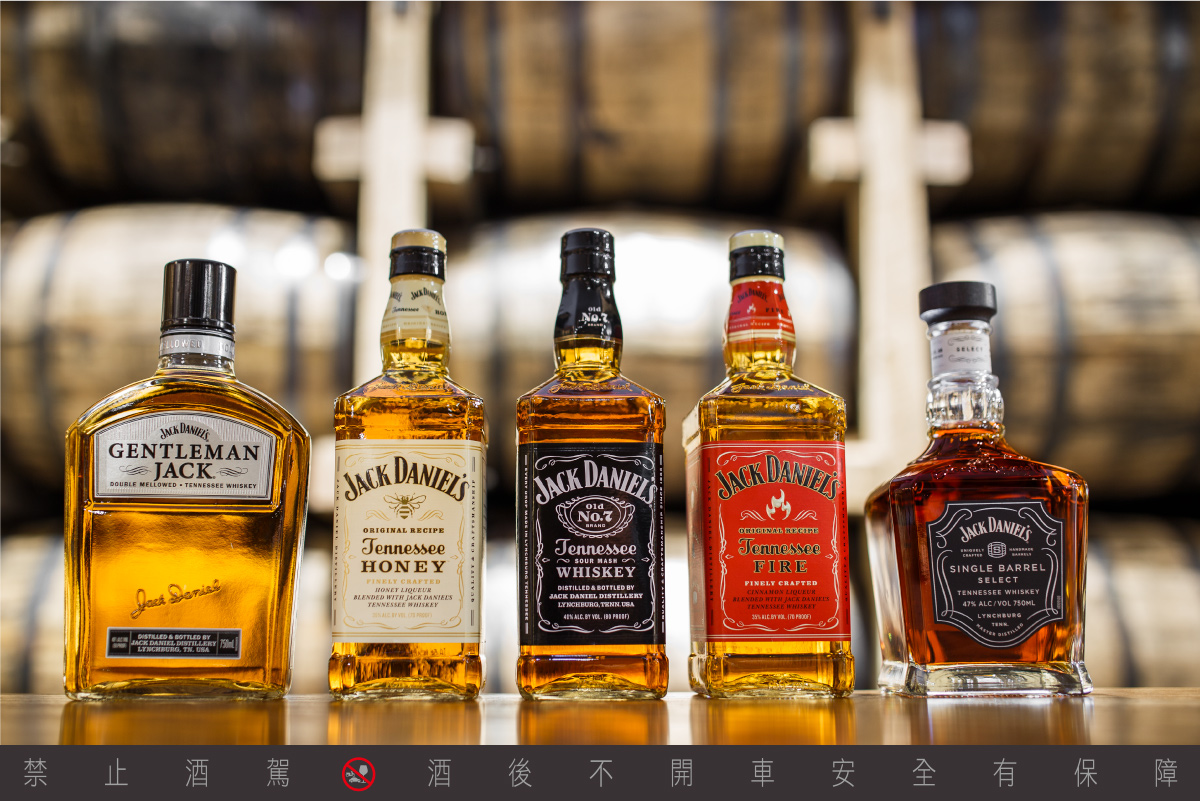Select the "Tennessee HONEY" label text

pyautogui.click(x=405, y=555)
